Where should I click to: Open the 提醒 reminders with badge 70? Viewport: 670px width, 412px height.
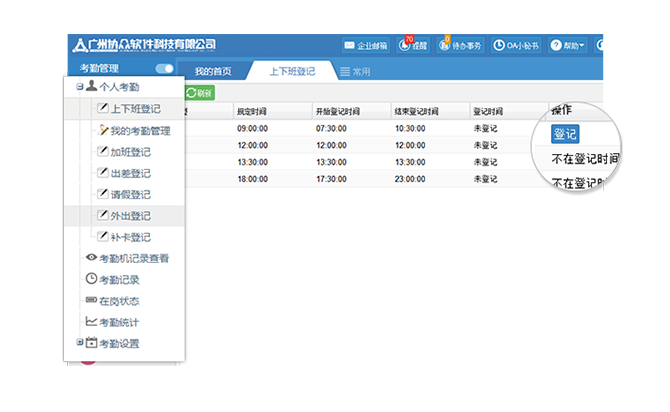[414, 46]
